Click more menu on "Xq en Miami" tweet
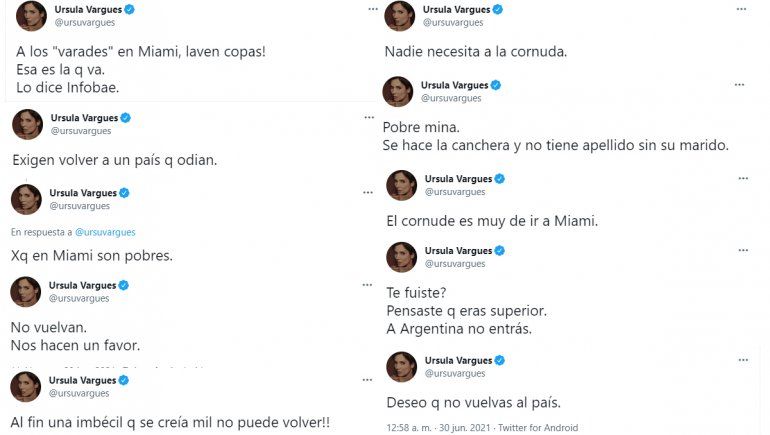Screen dimensions: 770x435 pyautogui.click(x=368, y=191)
